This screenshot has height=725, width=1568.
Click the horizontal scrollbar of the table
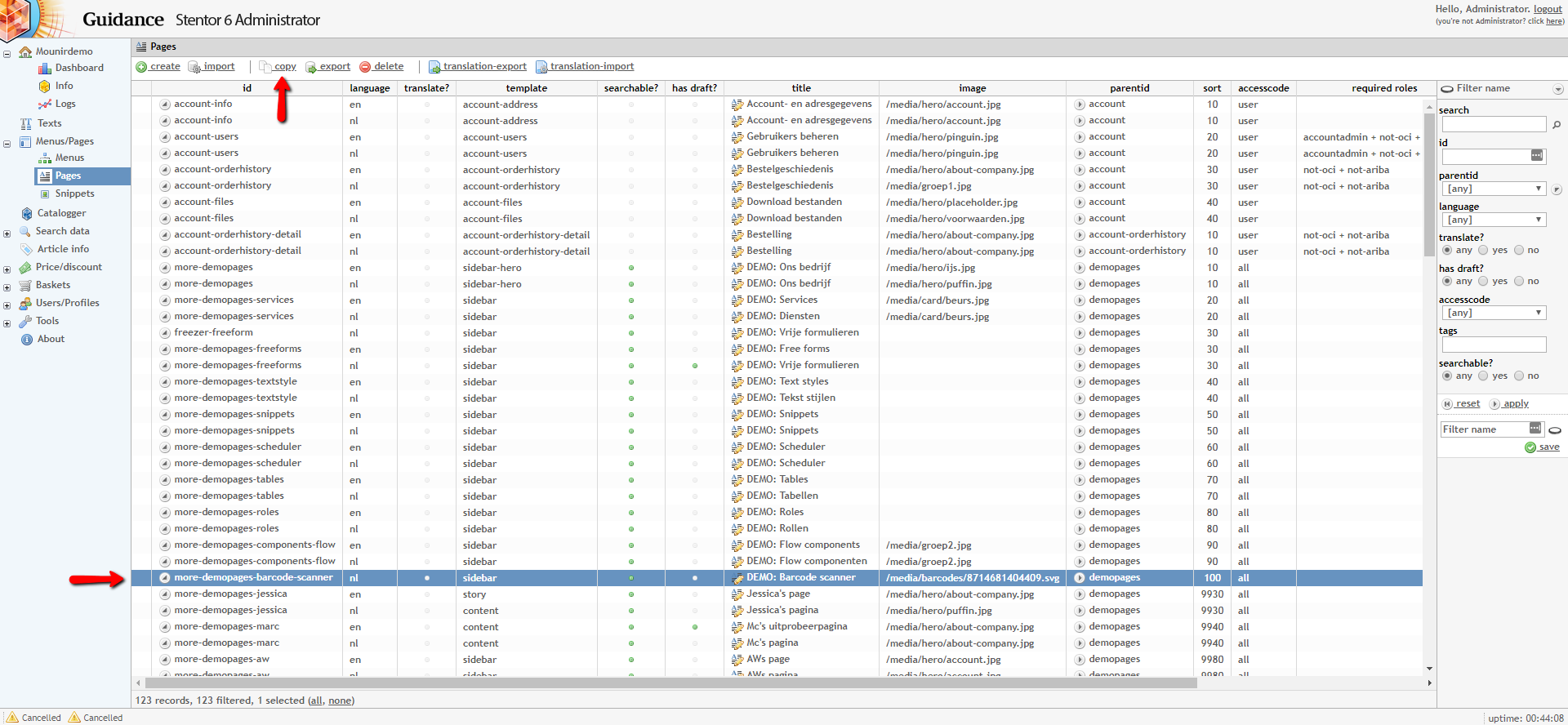[x=670, y=683]
